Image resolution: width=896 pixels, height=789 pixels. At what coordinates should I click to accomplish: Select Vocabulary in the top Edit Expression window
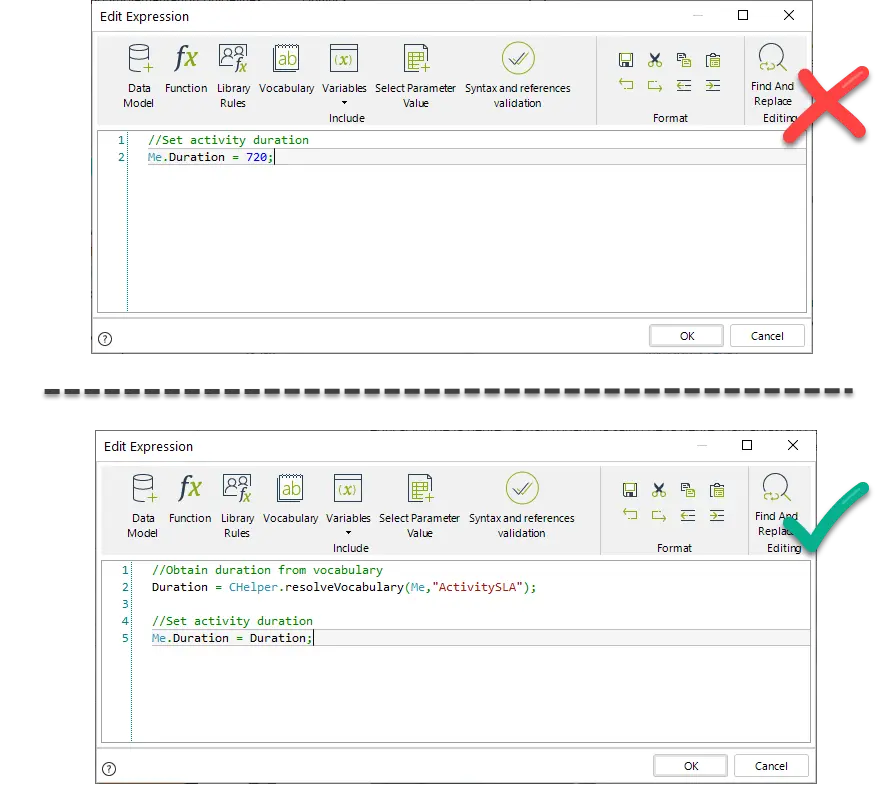tap(286, 68)
